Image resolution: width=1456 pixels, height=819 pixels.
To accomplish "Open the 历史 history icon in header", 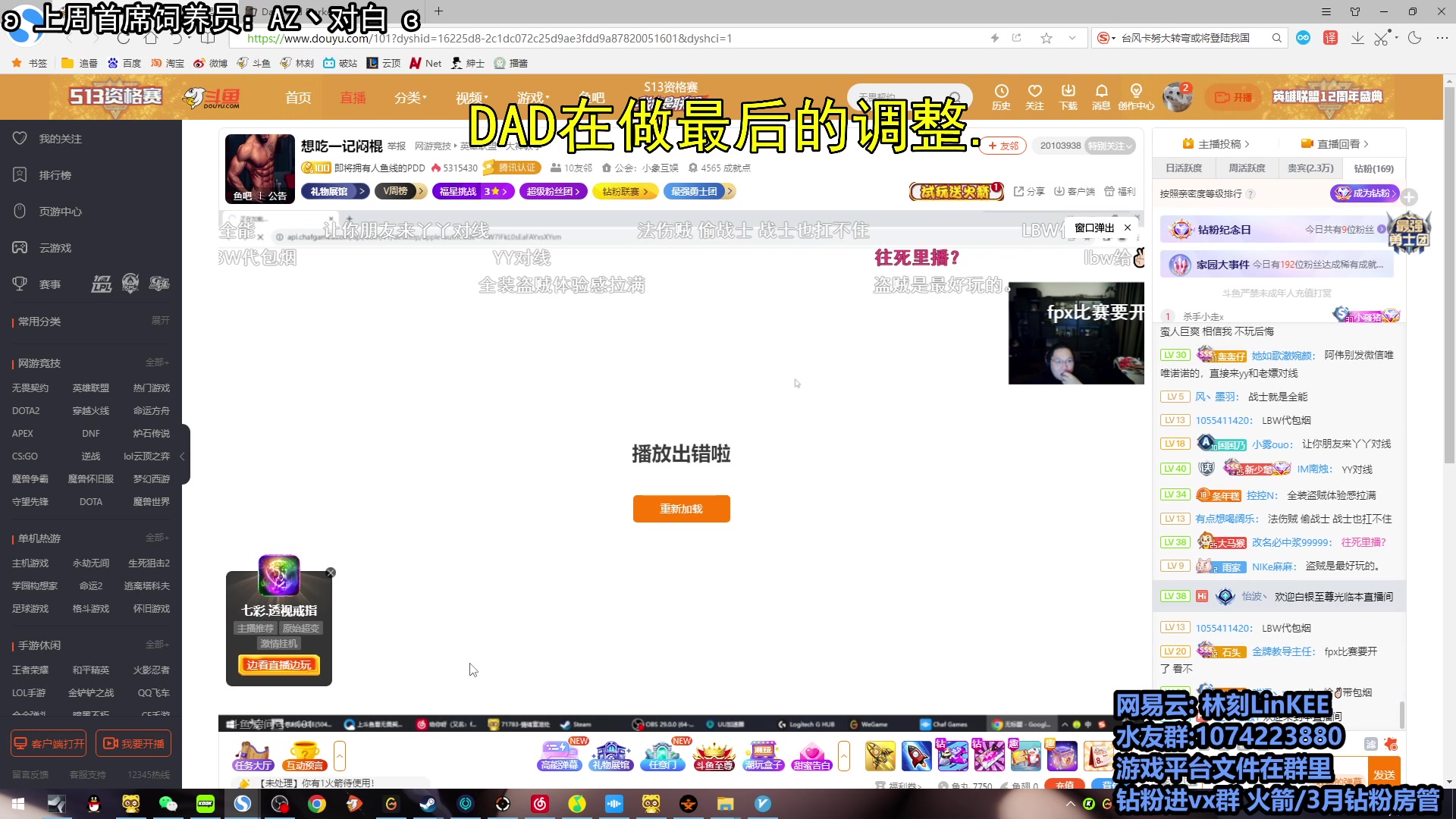I will pyautogui.click(x=1001, y=97).
